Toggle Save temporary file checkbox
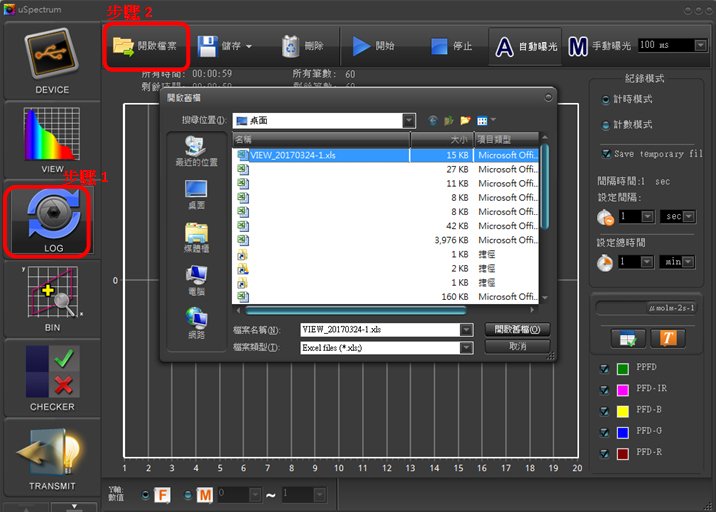The width and height of the screenshot is (716, 512). [606, 153]
